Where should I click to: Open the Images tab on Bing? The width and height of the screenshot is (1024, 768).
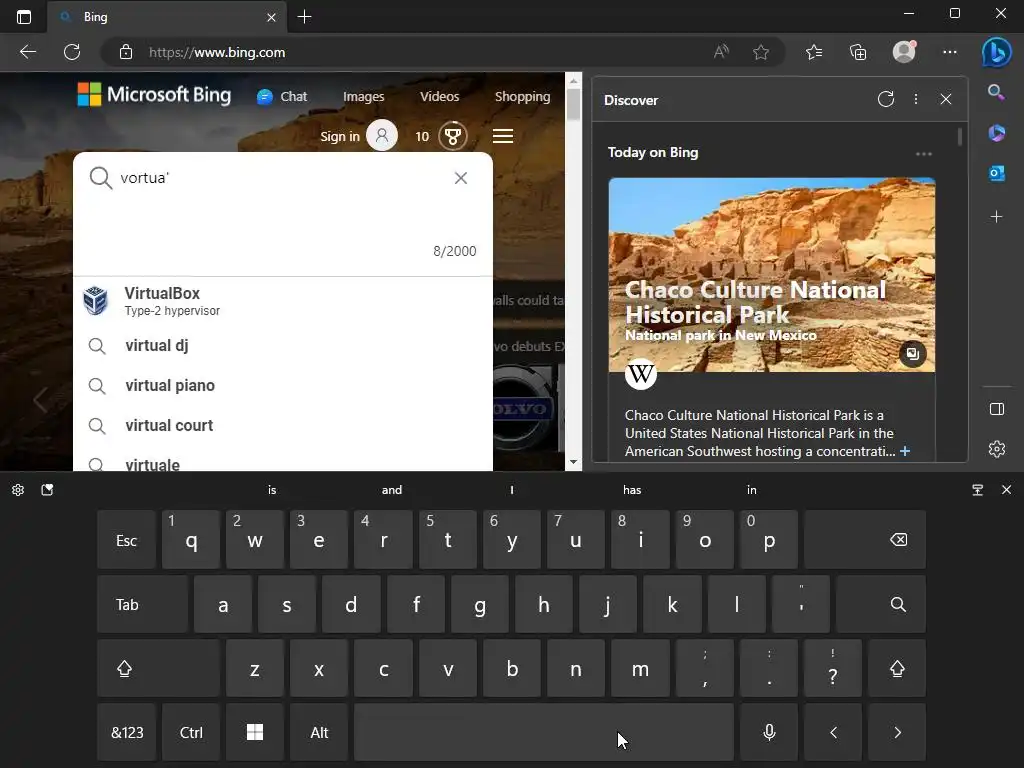pyautogui.click(x=364, y=97)
